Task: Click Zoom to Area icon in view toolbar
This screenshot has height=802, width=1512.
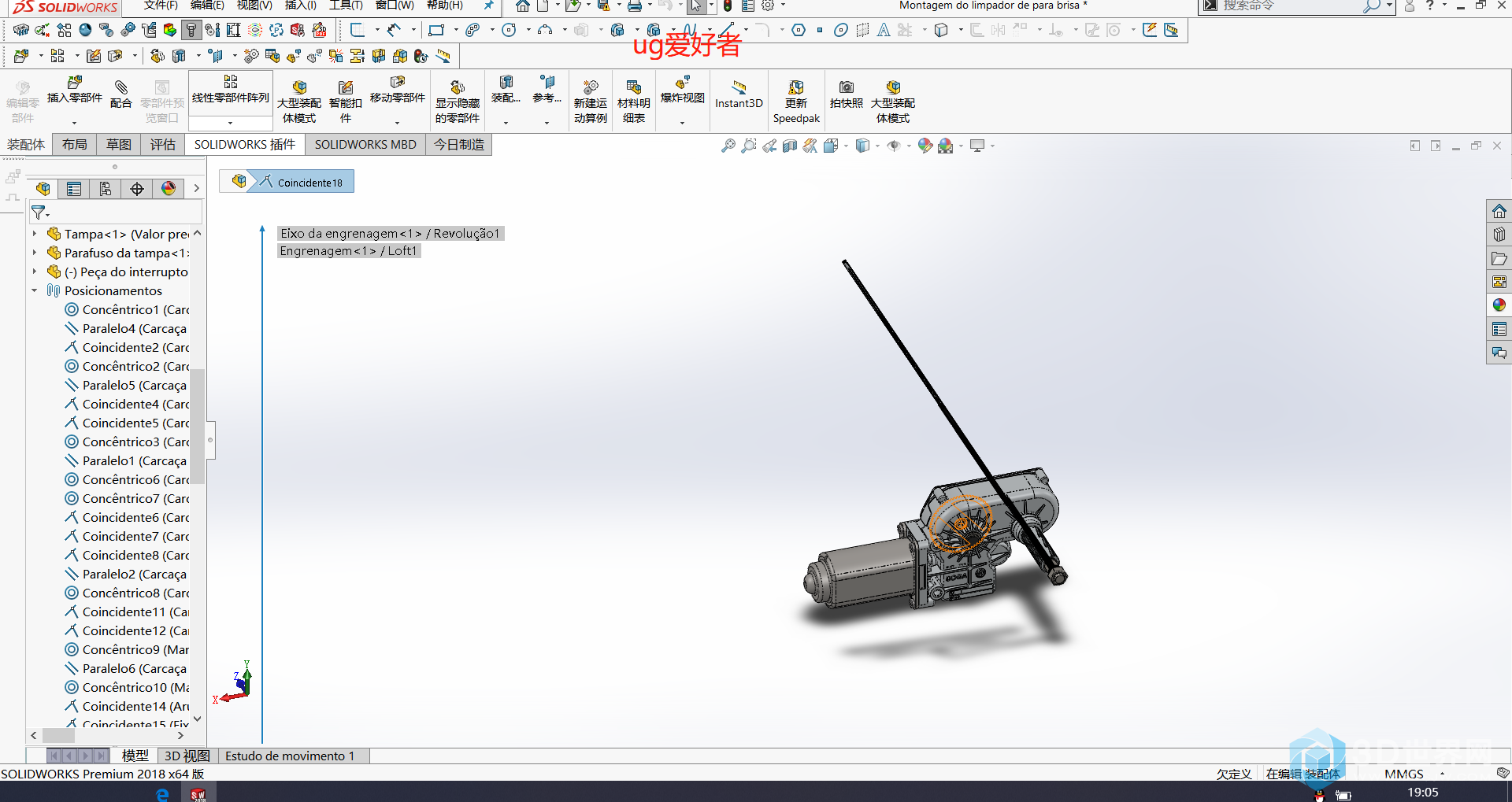Action: point(749,146)
